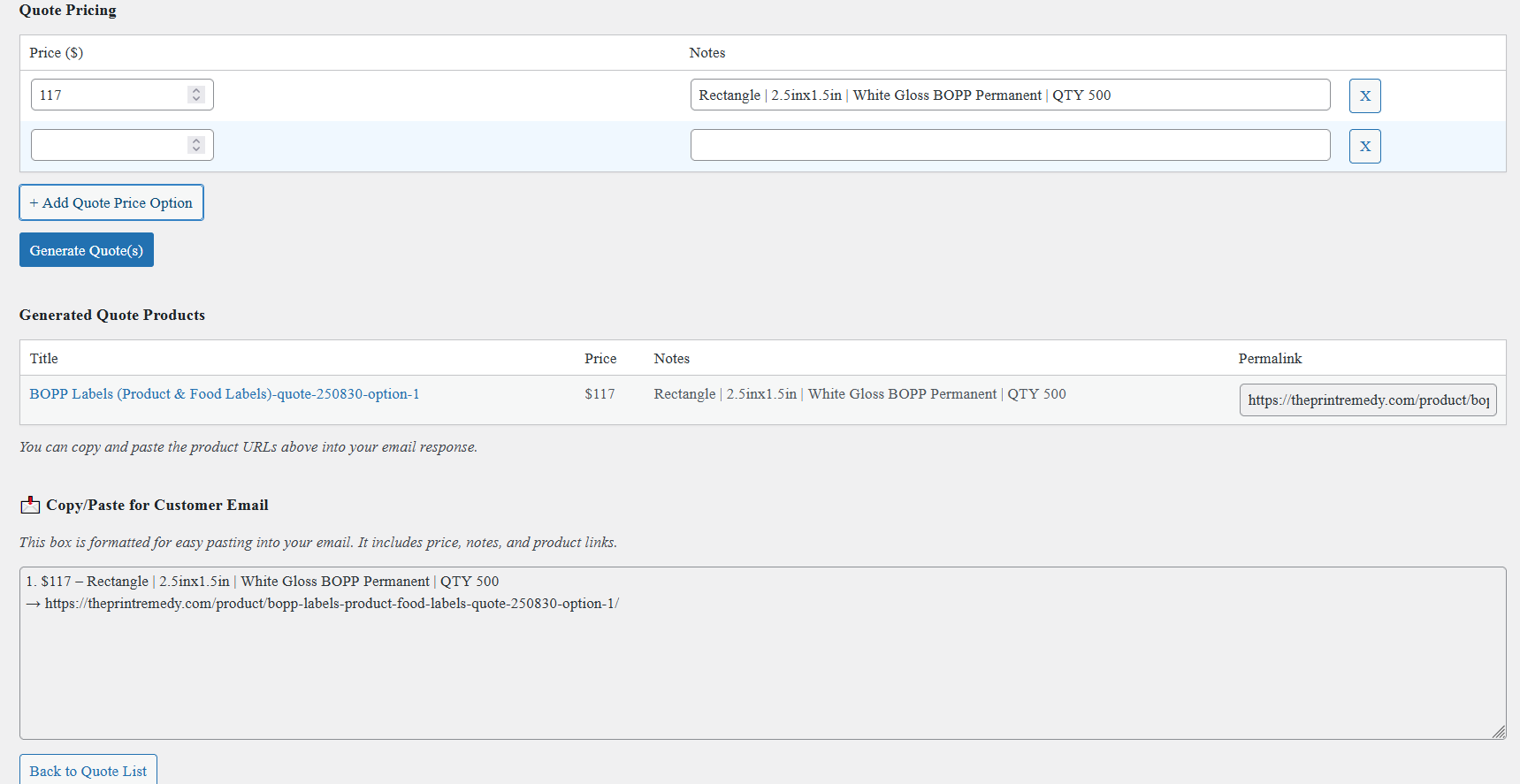1520x784 pixels.
Task: Click inside the customer email copy/paste textarea
Action: pyautogui.click(x=760, y=672)
